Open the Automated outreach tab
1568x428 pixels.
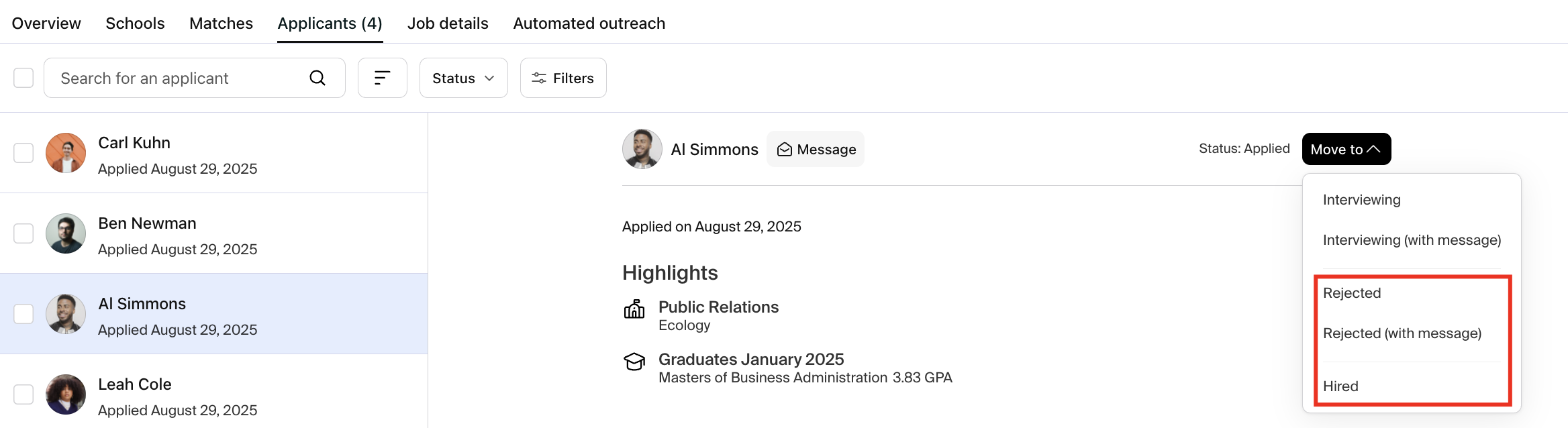click(x=589, y=23)
